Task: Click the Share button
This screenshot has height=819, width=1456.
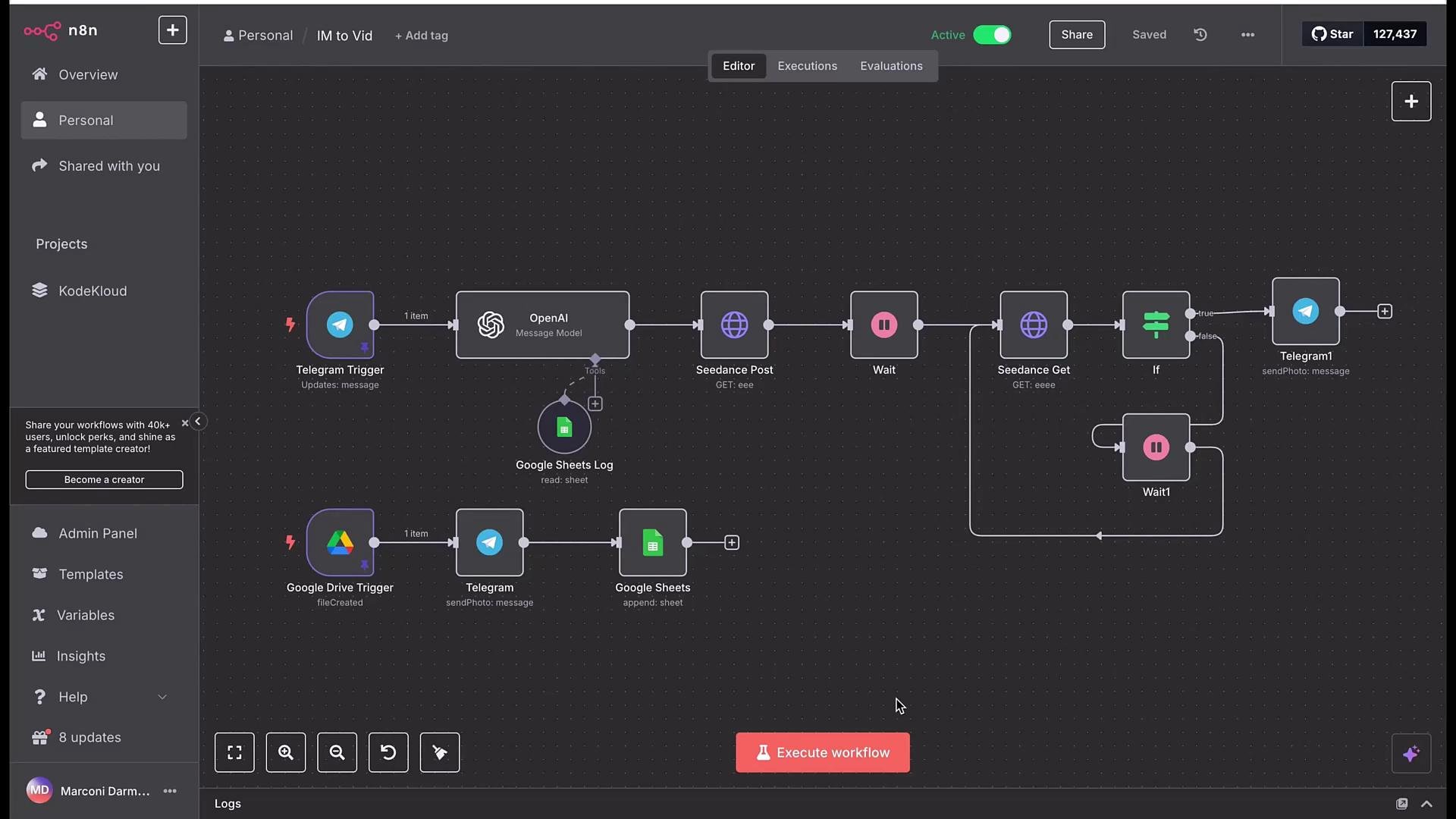Action: pos(1077,35)
